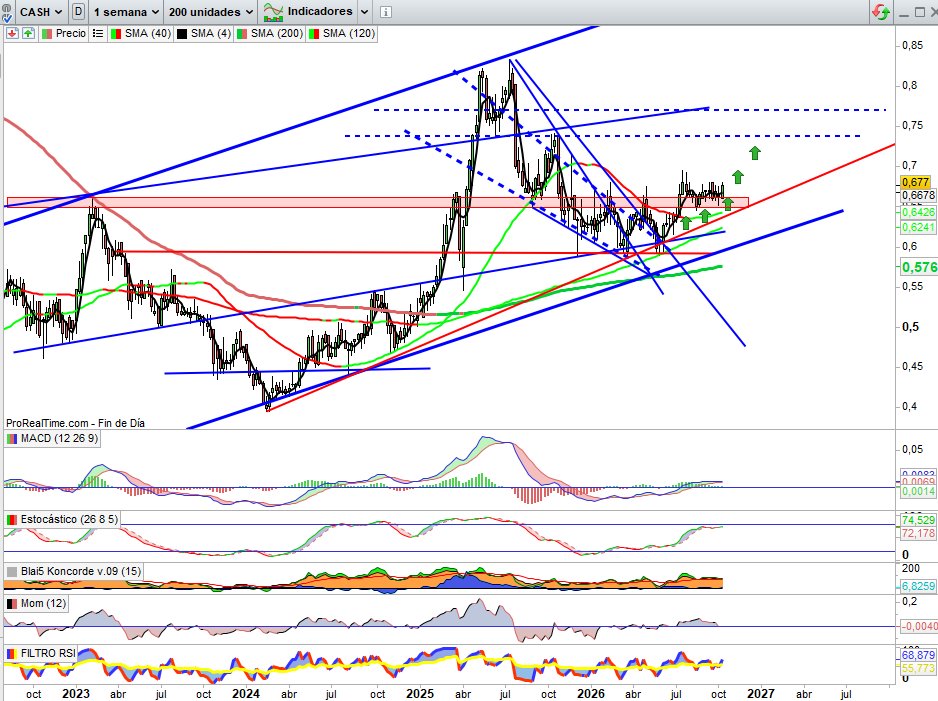Click the info icon in toolbar
938x701 pixels.
click(386, 12)
